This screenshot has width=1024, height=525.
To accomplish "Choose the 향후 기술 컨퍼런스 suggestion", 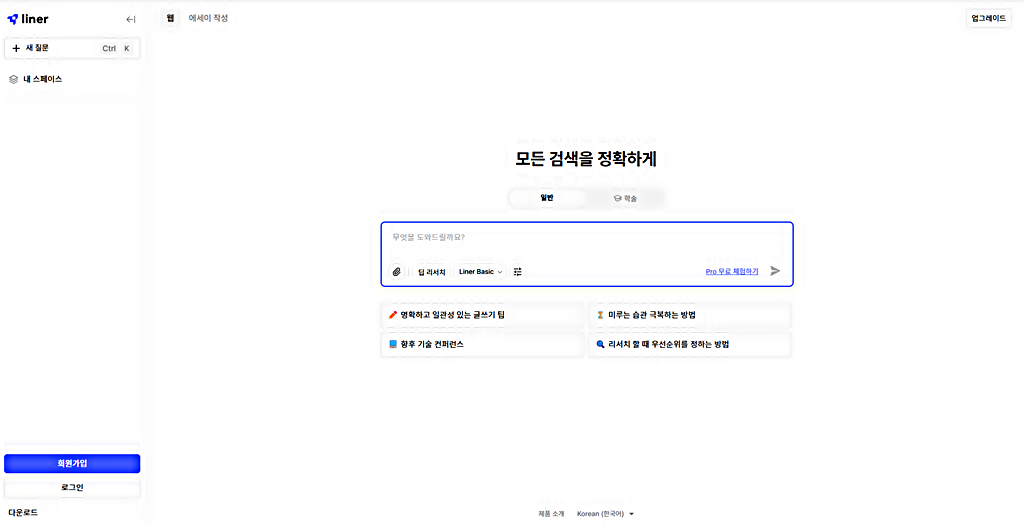I will pos(482,344).
